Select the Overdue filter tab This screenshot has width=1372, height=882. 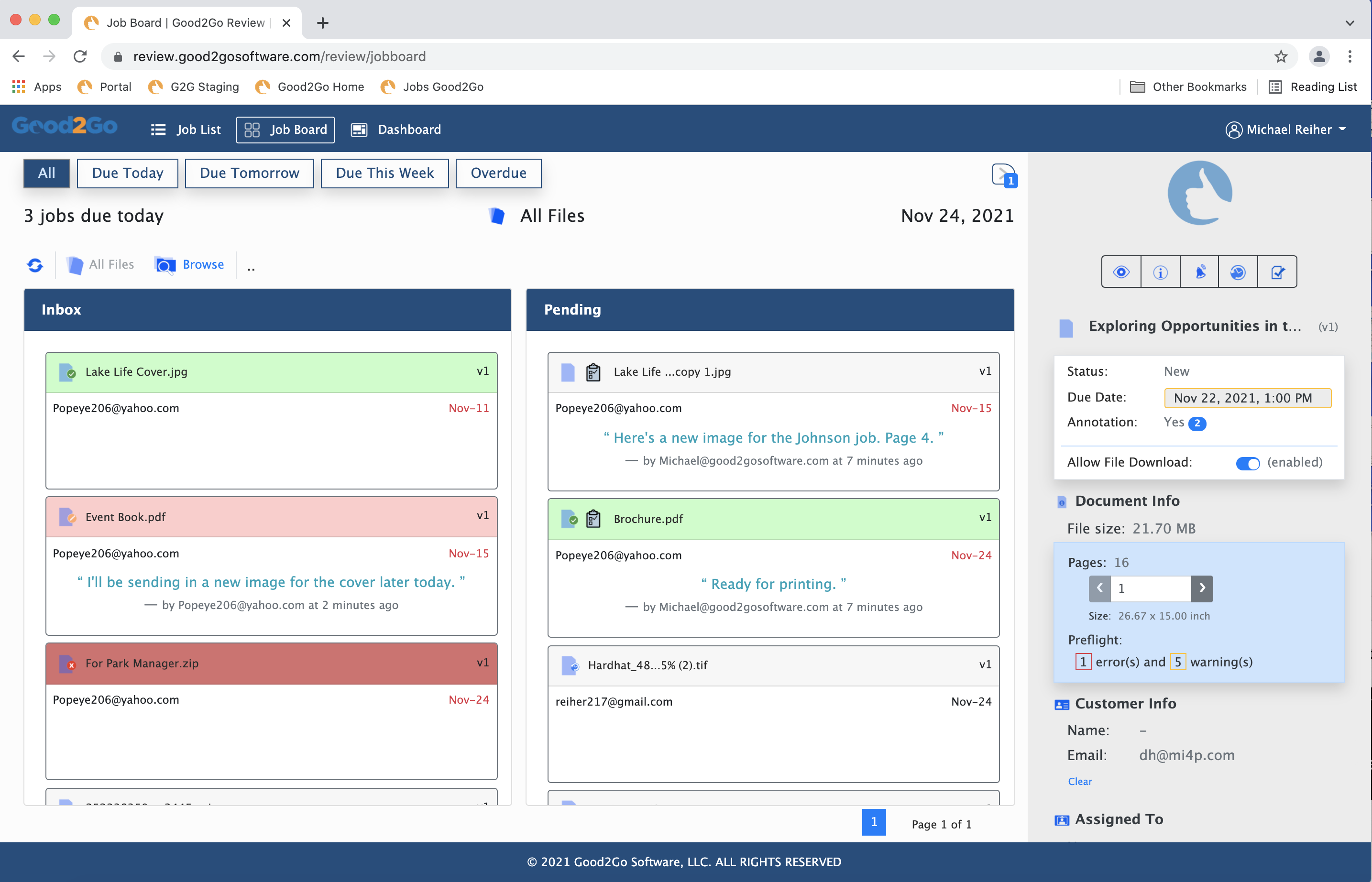click(498, 173)
